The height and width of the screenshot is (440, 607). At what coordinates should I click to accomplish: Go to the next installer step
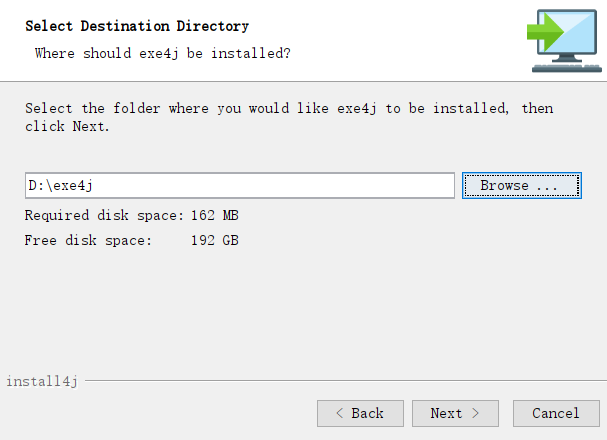(456, 413)
